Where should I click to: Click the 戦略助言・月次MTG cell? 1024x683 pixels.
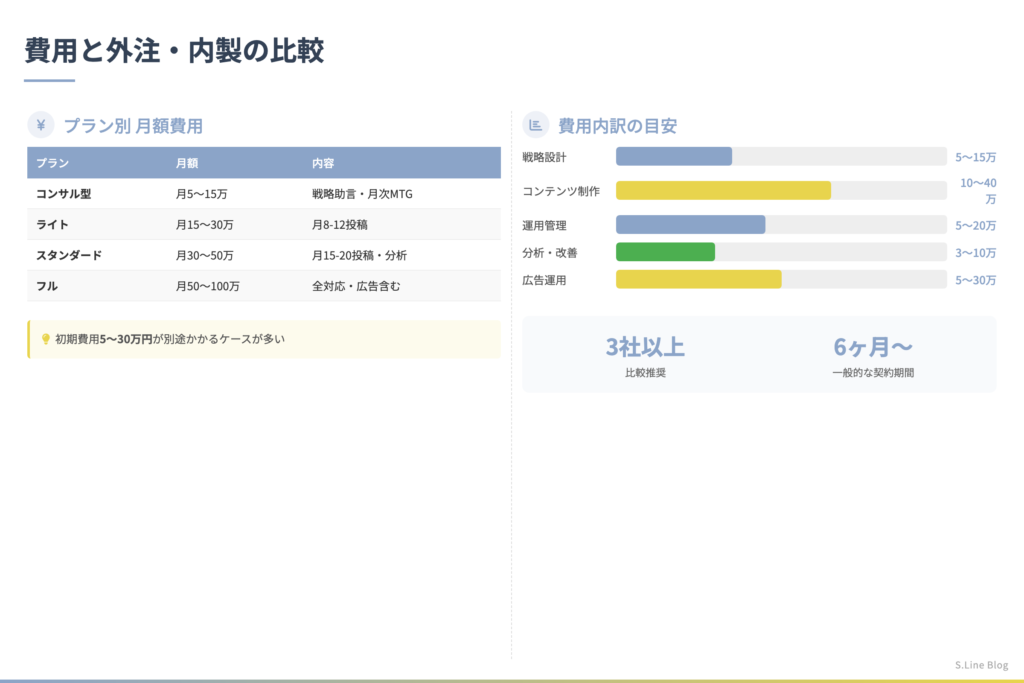[x=362, y=194]
